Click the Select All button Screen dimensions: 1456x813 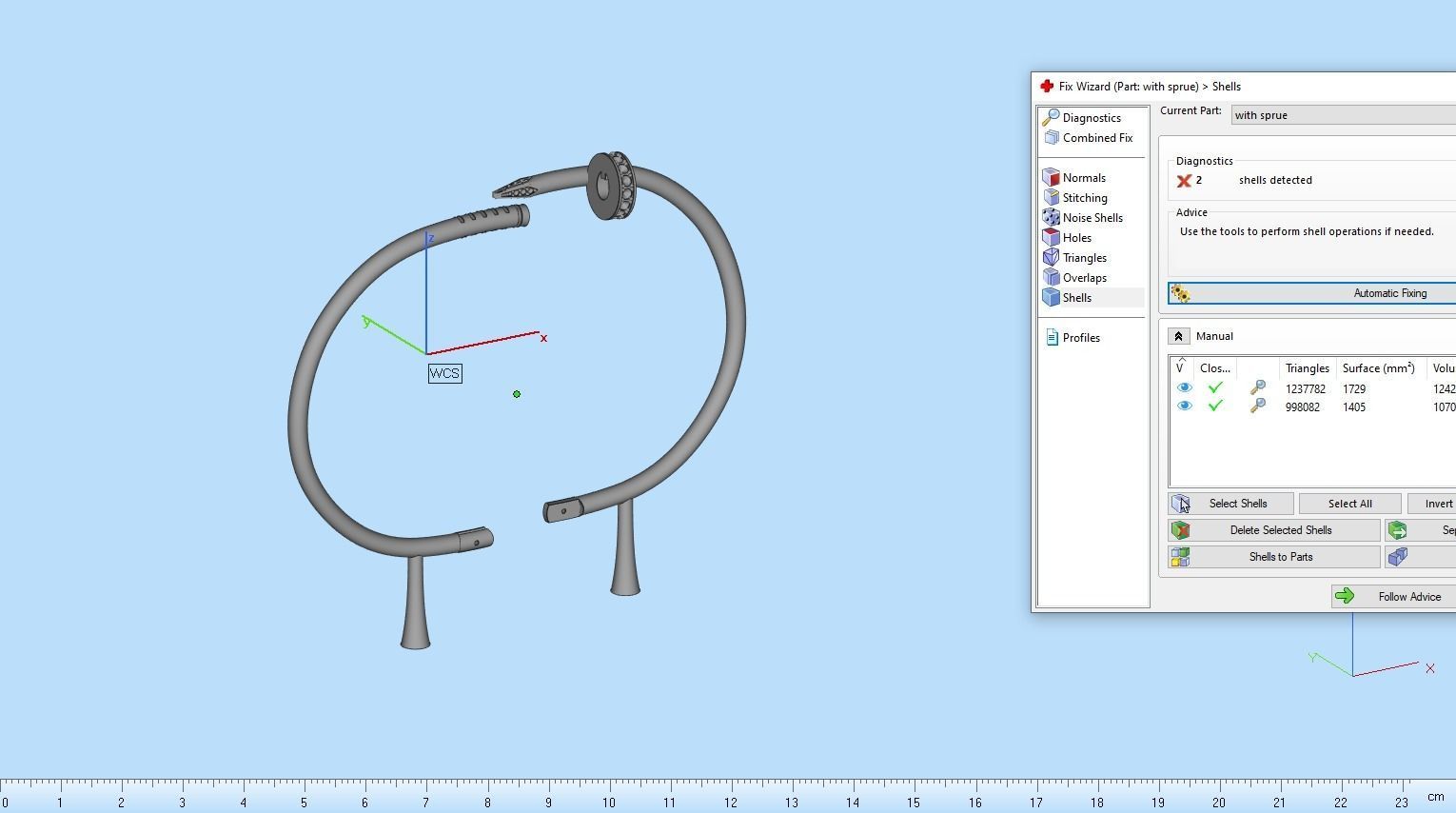click(1349, 504)
